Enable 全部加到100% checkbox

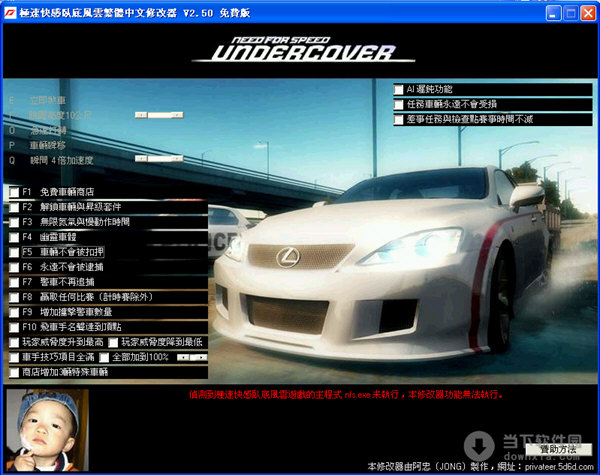point(104,357)
